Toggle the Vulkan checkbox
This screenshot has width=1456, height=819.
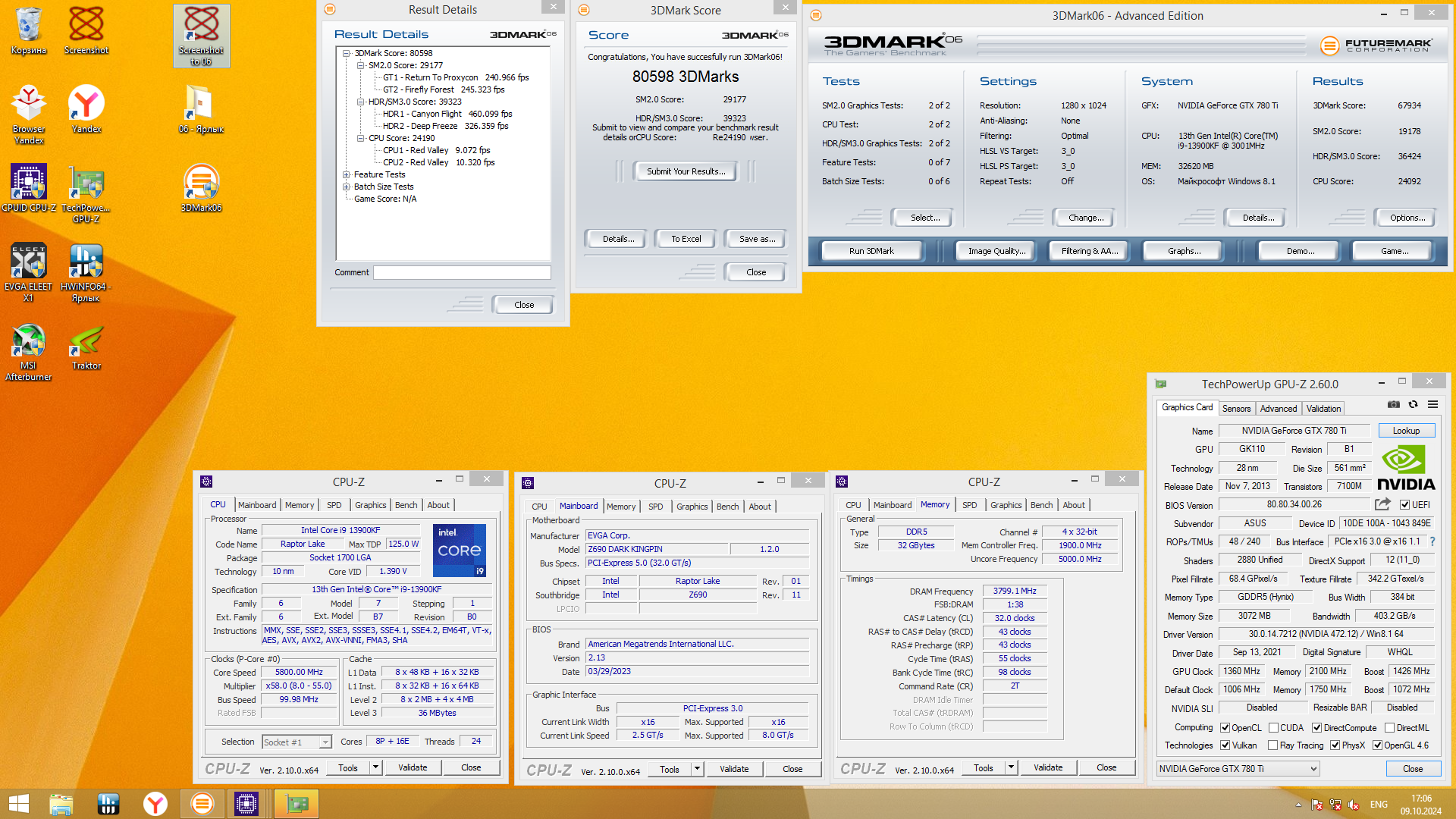point(1225,745)
